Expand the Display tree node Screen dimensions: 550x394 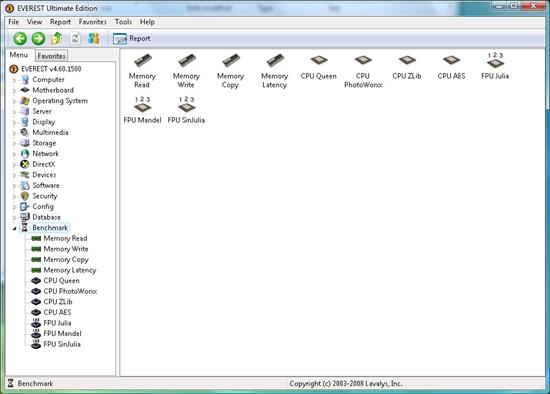pos(14,122)
